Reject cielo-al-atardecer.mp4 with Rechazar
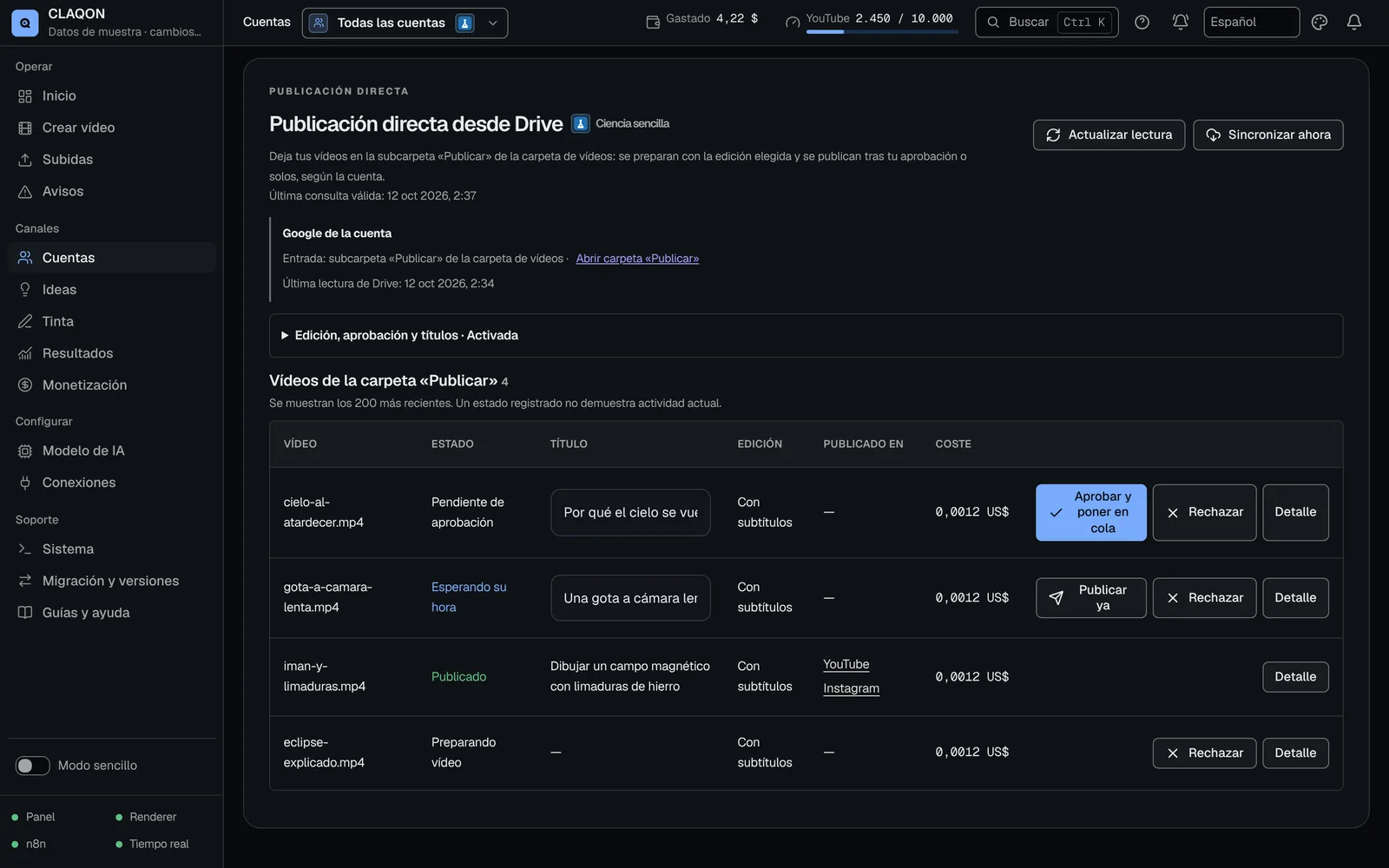The height and width of the screenshot is (868, 1389). pos(1204,512)
